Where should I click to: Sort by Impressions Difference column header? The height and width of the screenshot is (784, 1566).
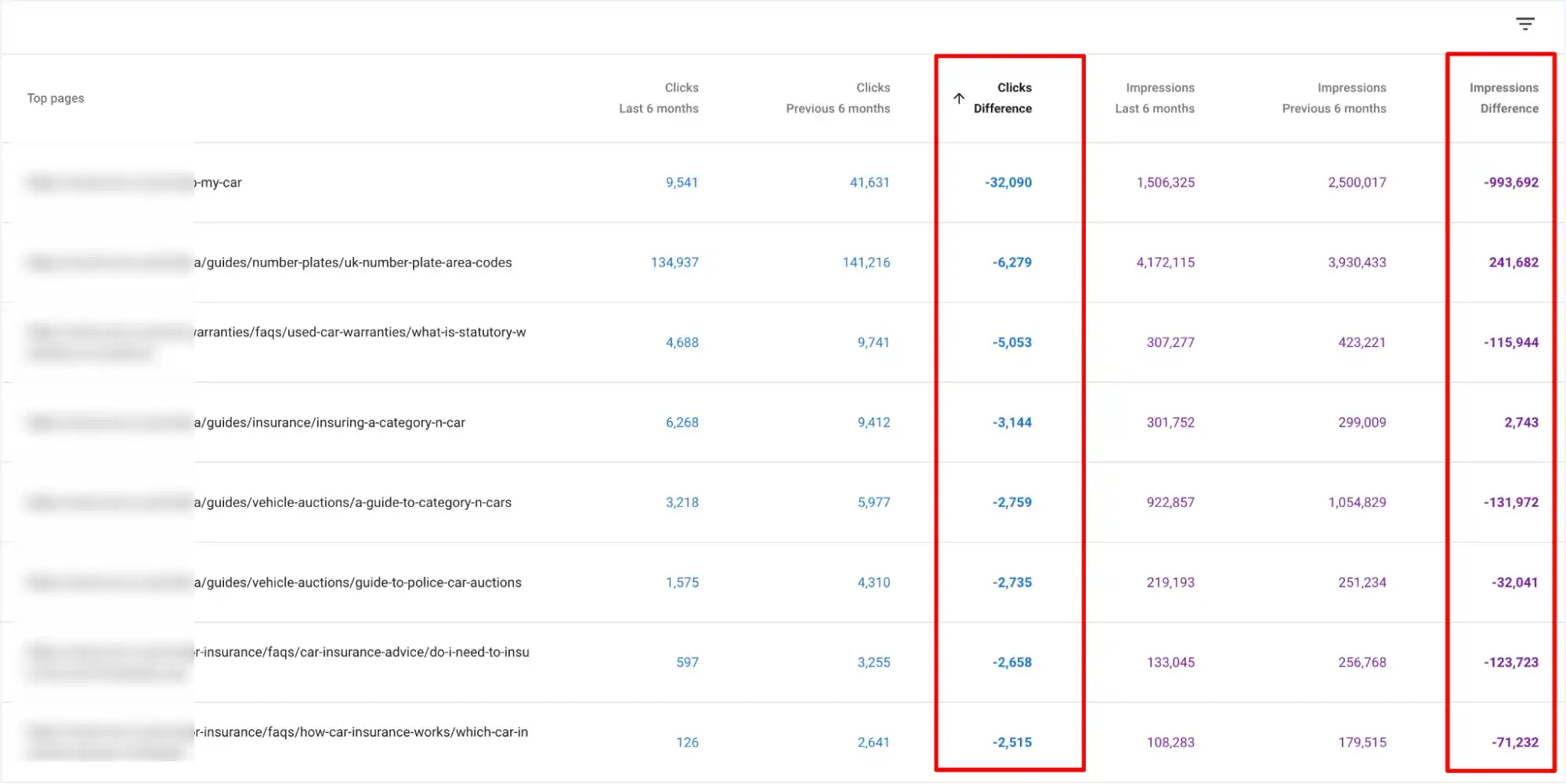coord(1503,99)
